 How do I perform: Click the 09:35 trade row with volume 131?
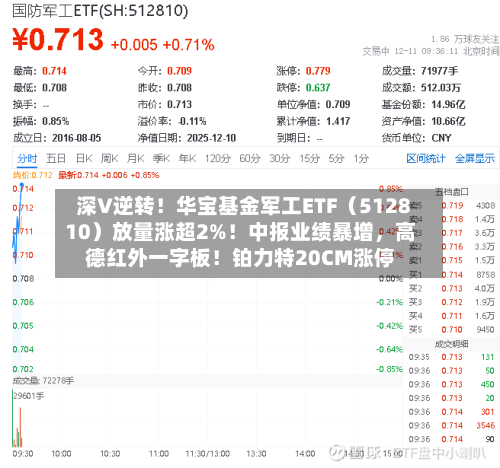pyautogui.click(x=452, y=357)
